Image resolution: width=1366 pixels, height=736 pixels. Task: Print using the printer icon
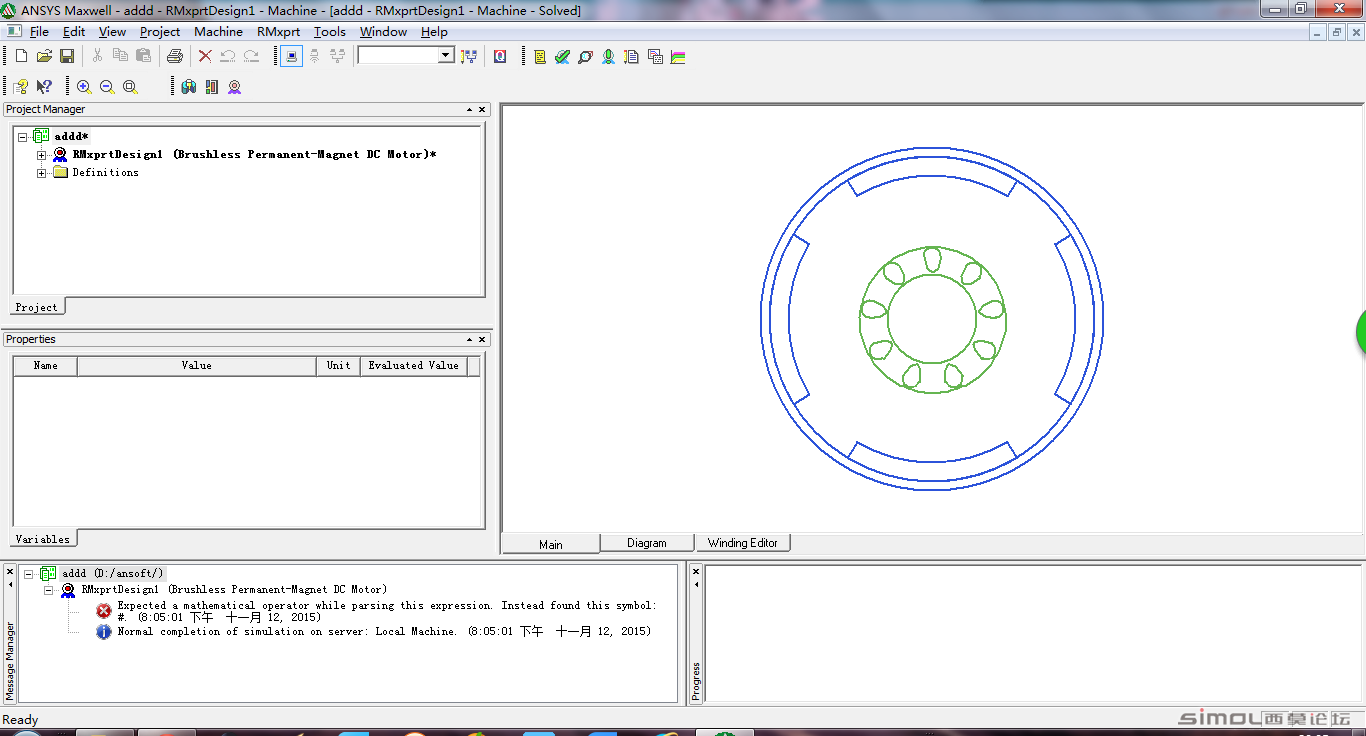pyautogui.click(x=175, y=56)
